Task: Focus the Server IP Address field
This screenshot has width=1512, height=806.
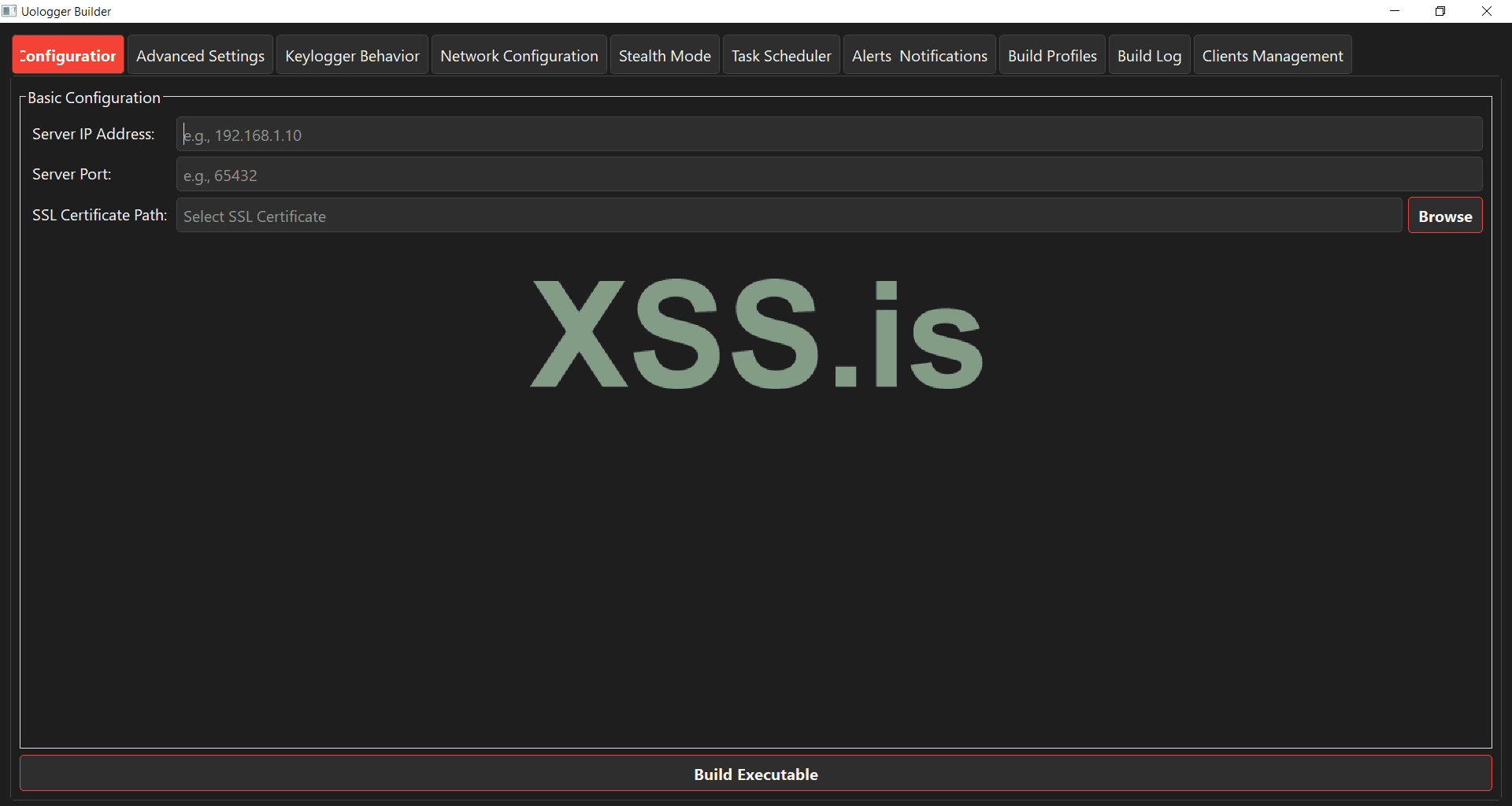Action: [829, 135]
